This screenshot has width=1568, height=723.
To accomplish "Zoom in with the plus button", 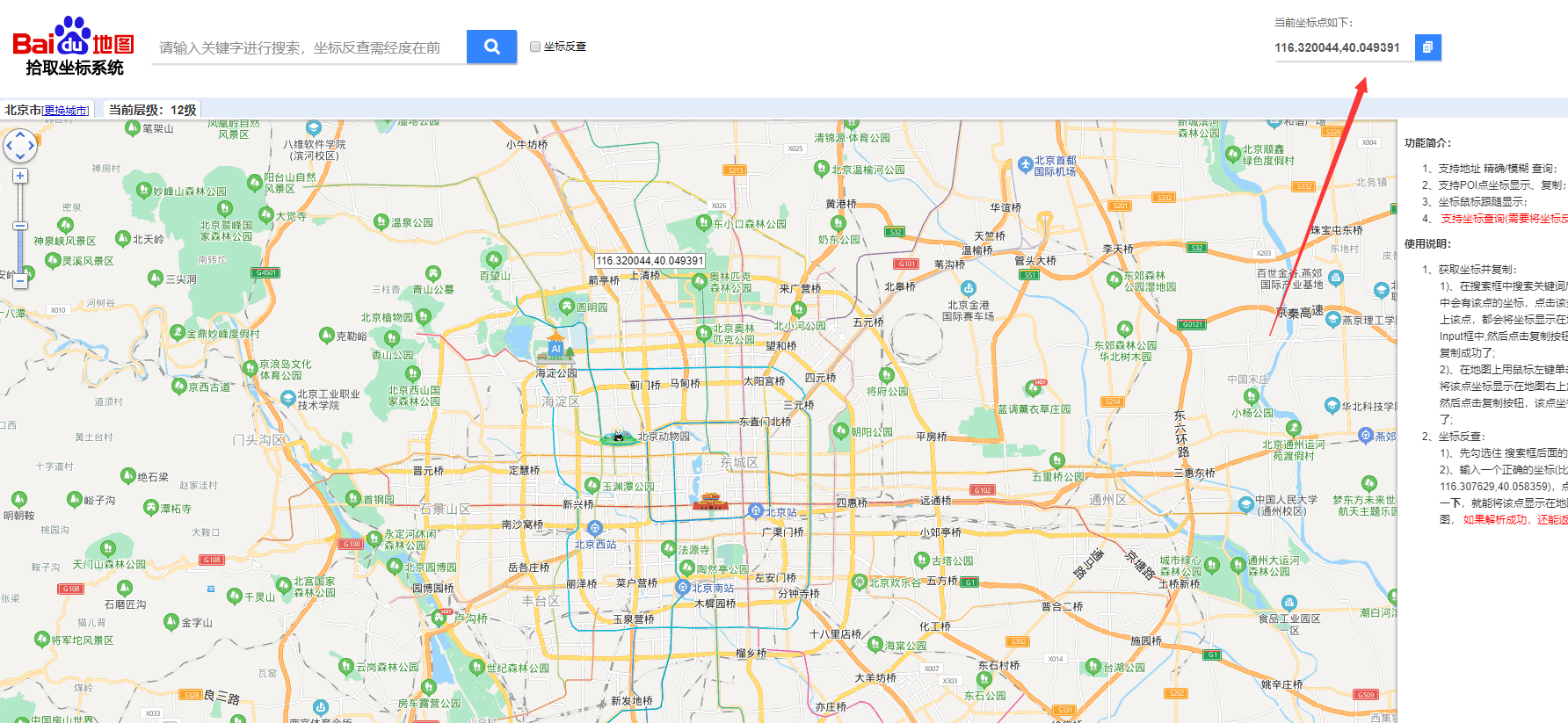I will coord(20,176).
